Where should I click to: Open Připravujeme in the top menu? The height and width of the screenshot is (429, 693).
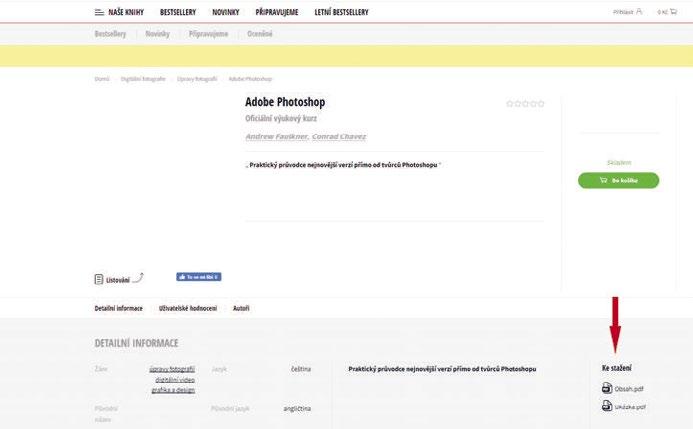pos(277,12)
